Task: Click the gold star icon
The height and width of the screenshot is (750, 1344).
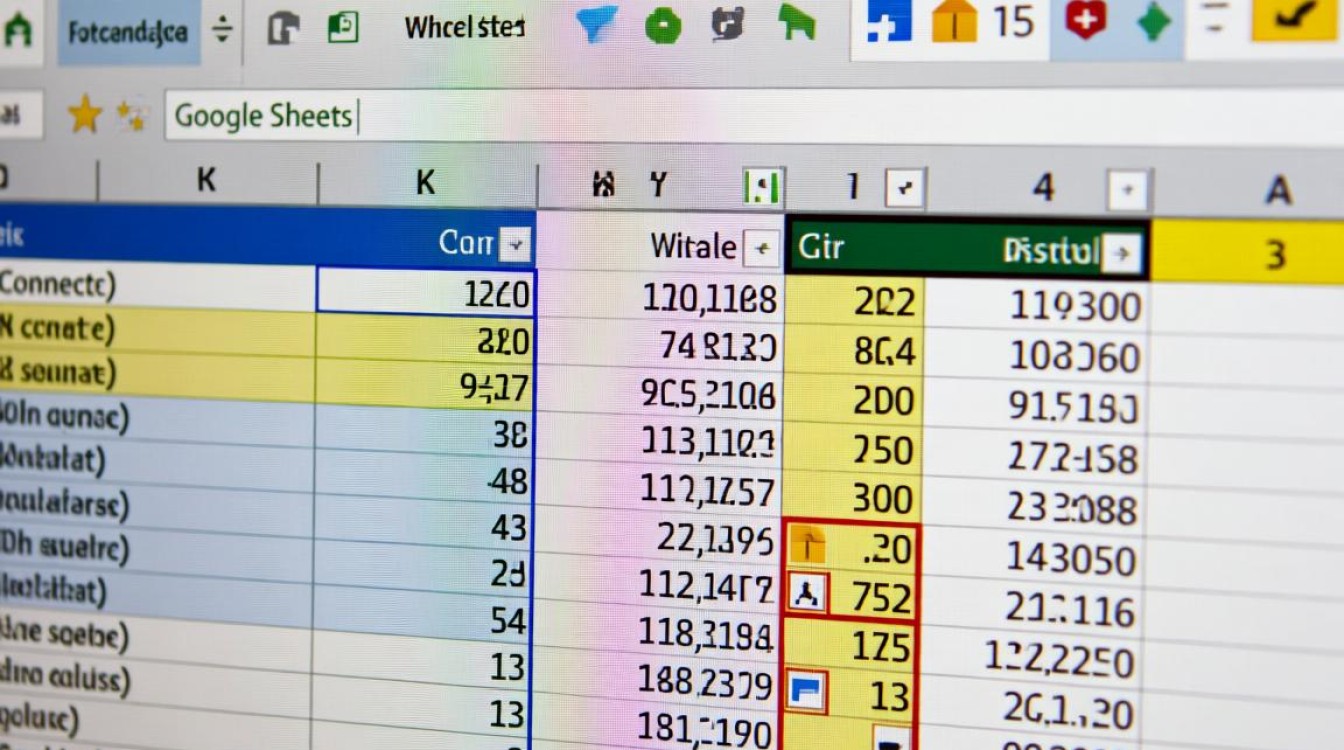Action: click(x=85, y=117)
